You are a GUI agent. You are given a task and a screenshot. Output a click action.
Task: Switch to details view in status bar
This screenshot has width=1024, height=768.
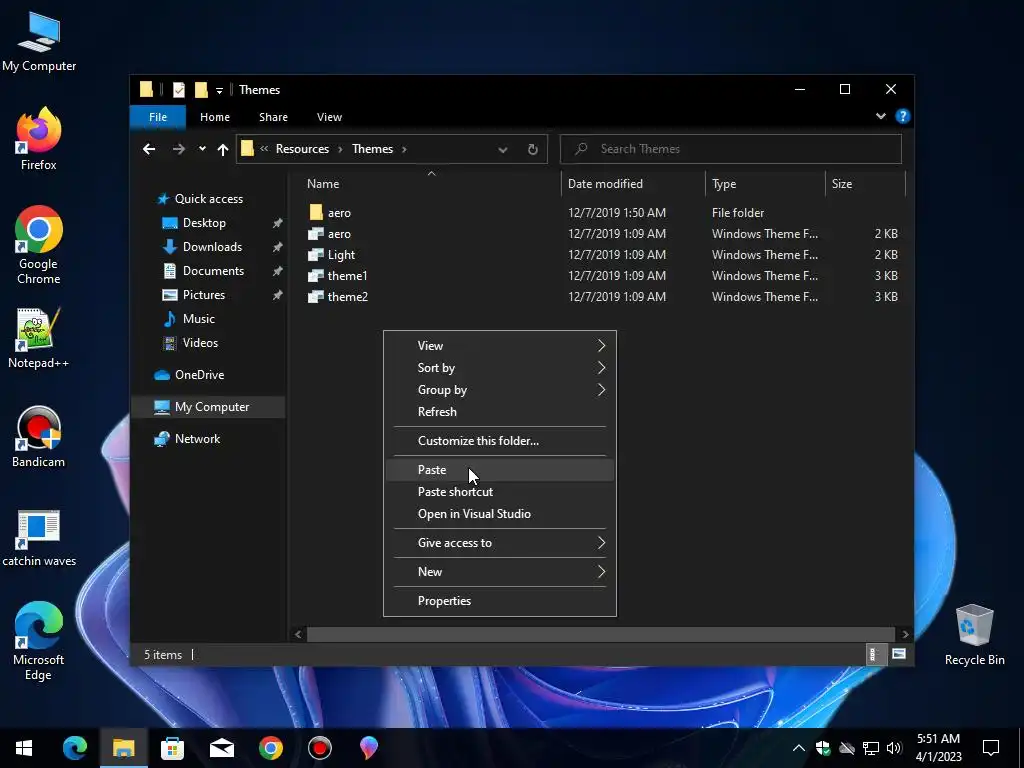pyautogui.click(x=874, y=654)
